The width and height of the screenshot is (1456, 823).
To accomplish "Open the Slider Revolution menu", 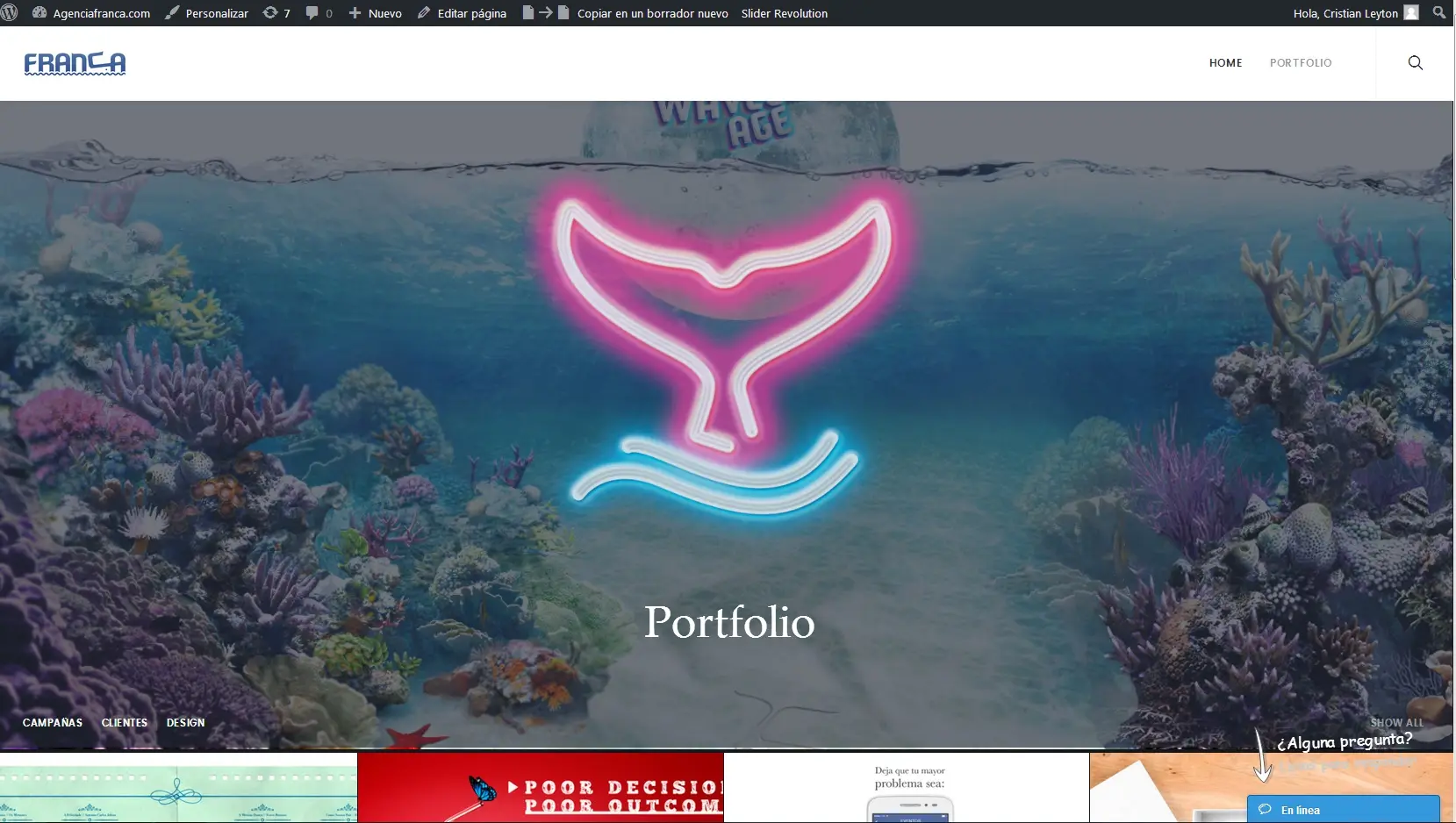I will click(784, 13).
